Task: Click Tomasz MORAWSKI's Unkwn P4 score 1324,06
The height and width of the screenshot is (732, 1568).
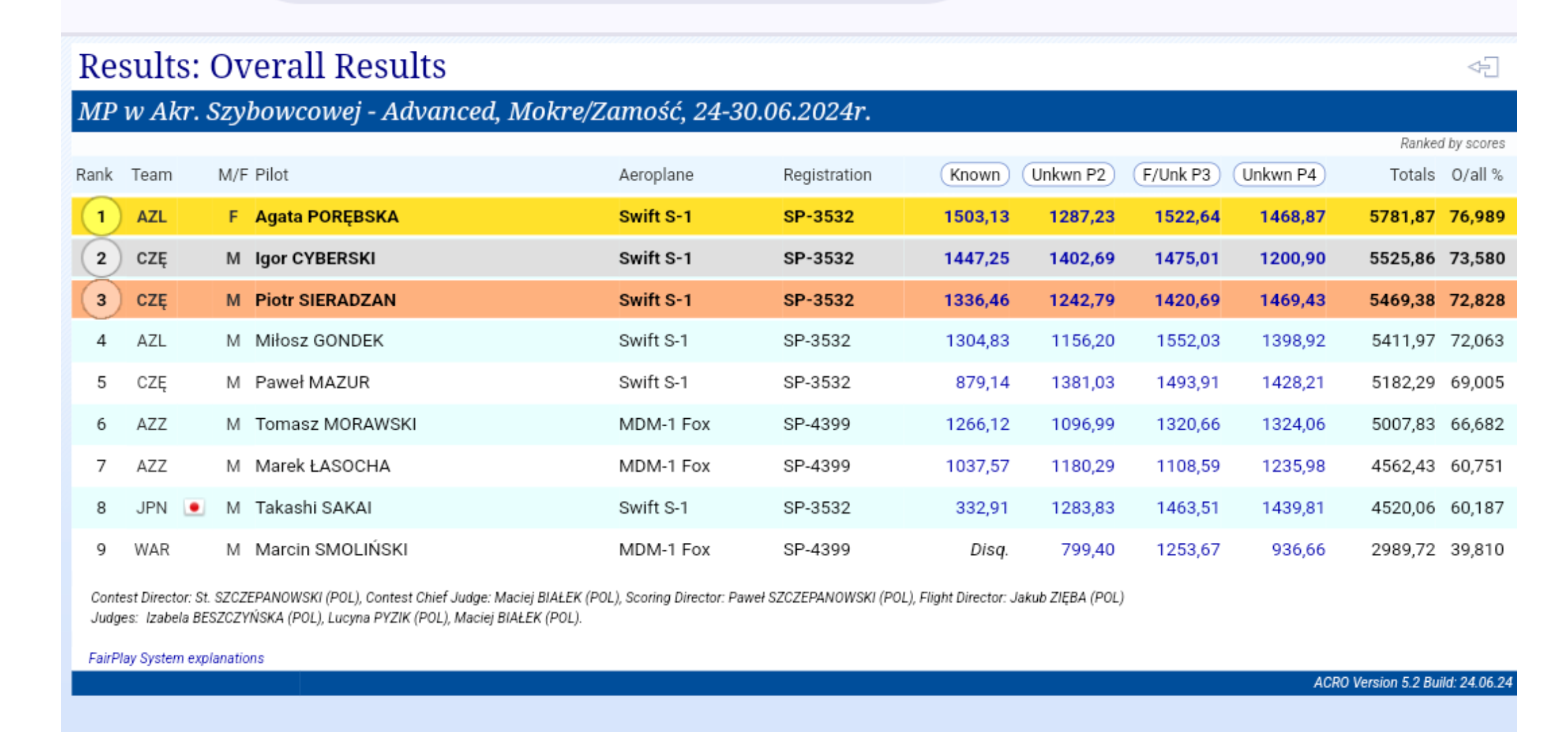Action: [x=1293, y=424]
